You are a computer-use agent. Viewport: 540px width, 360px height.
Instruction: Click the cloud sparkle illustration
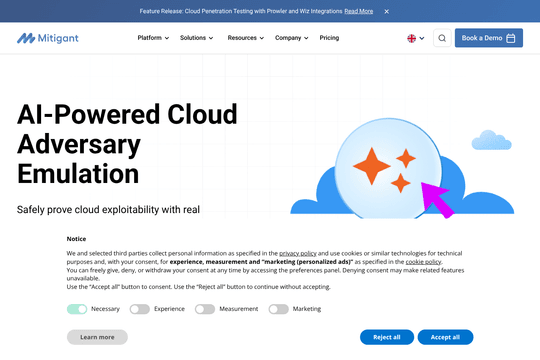[402, 169]
